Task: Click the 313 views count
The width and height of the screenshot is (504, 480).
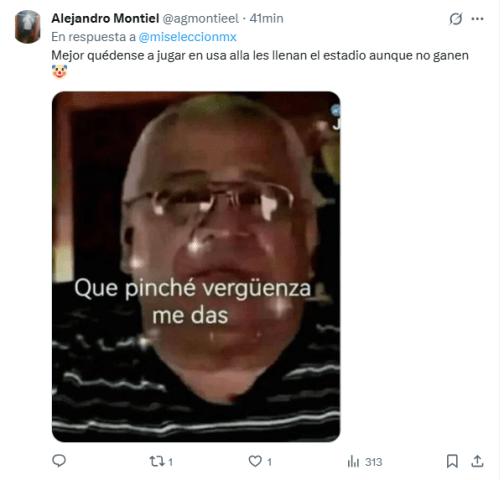Action: click(373, 462)
